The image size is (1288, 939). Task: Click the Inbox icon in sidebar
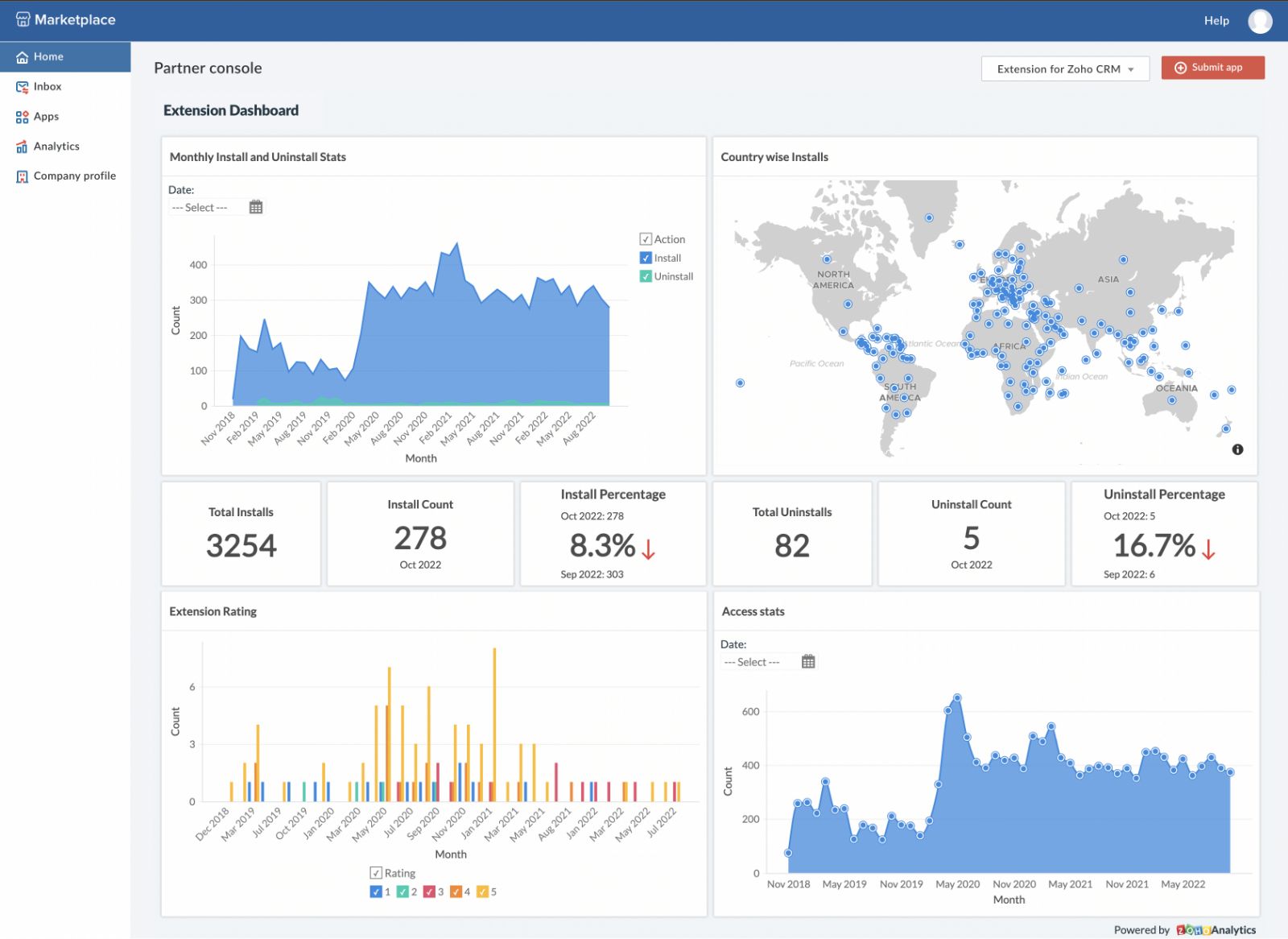[23, 87]
